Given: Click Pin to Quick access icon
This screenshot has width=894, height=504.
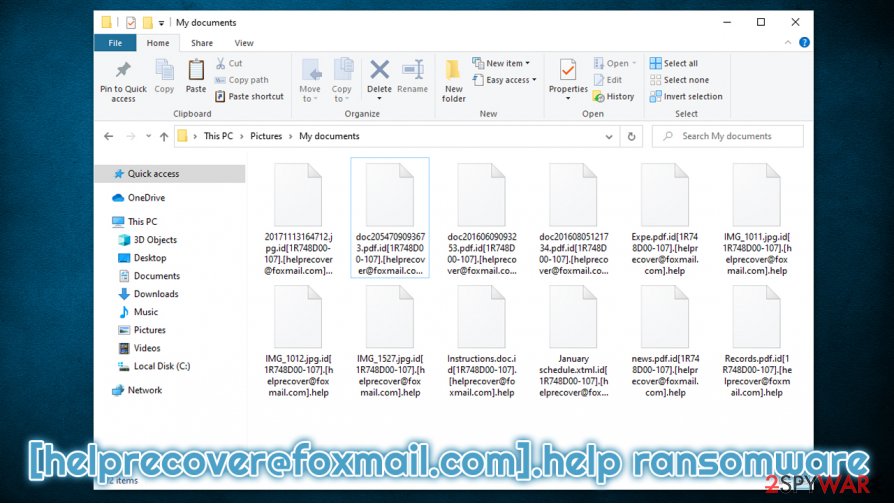Looking at the screenshot, I should [x=123, y=70].
